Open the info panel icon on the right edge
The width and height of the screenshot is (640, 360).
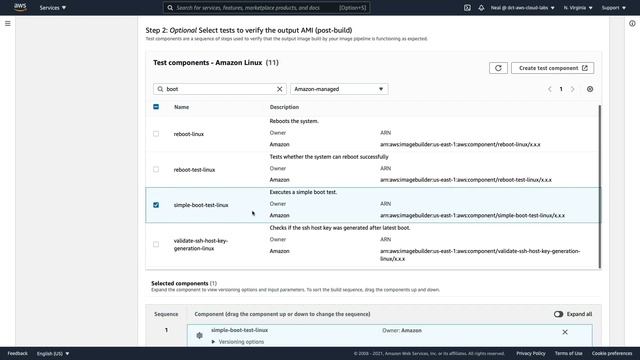tap(632, 24)
